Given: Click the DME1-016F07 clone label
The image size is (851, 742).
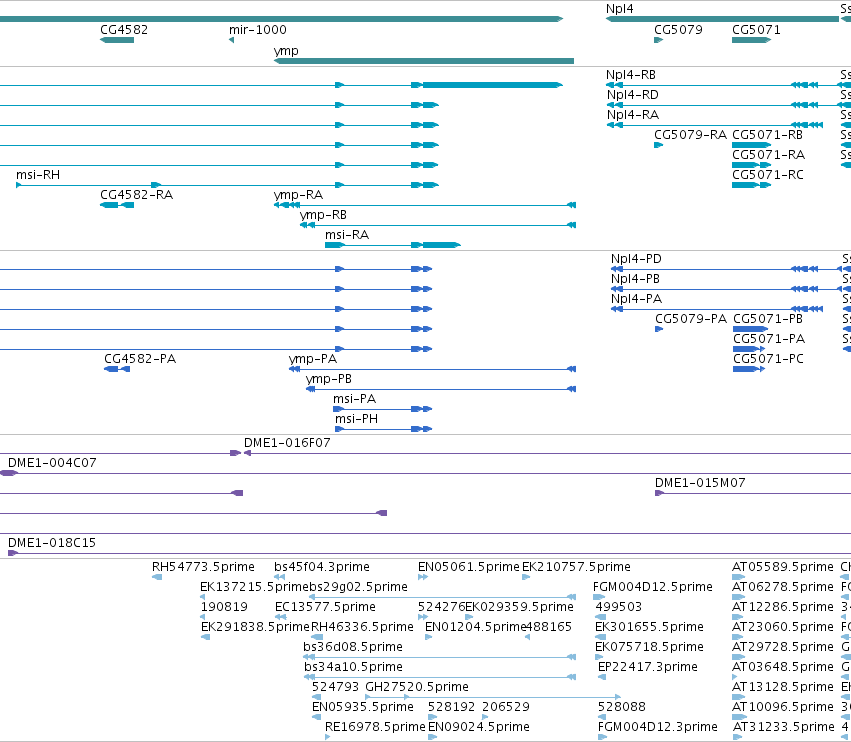Looking at the screenshot, I should (x=287, y=443).
